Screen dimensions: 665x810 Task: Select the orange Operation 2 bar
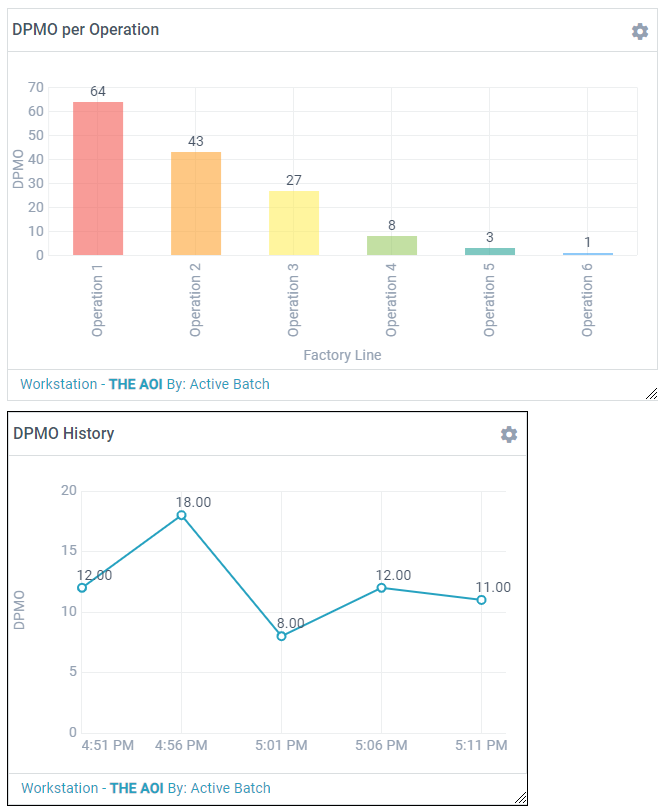[x=195, y=200]
